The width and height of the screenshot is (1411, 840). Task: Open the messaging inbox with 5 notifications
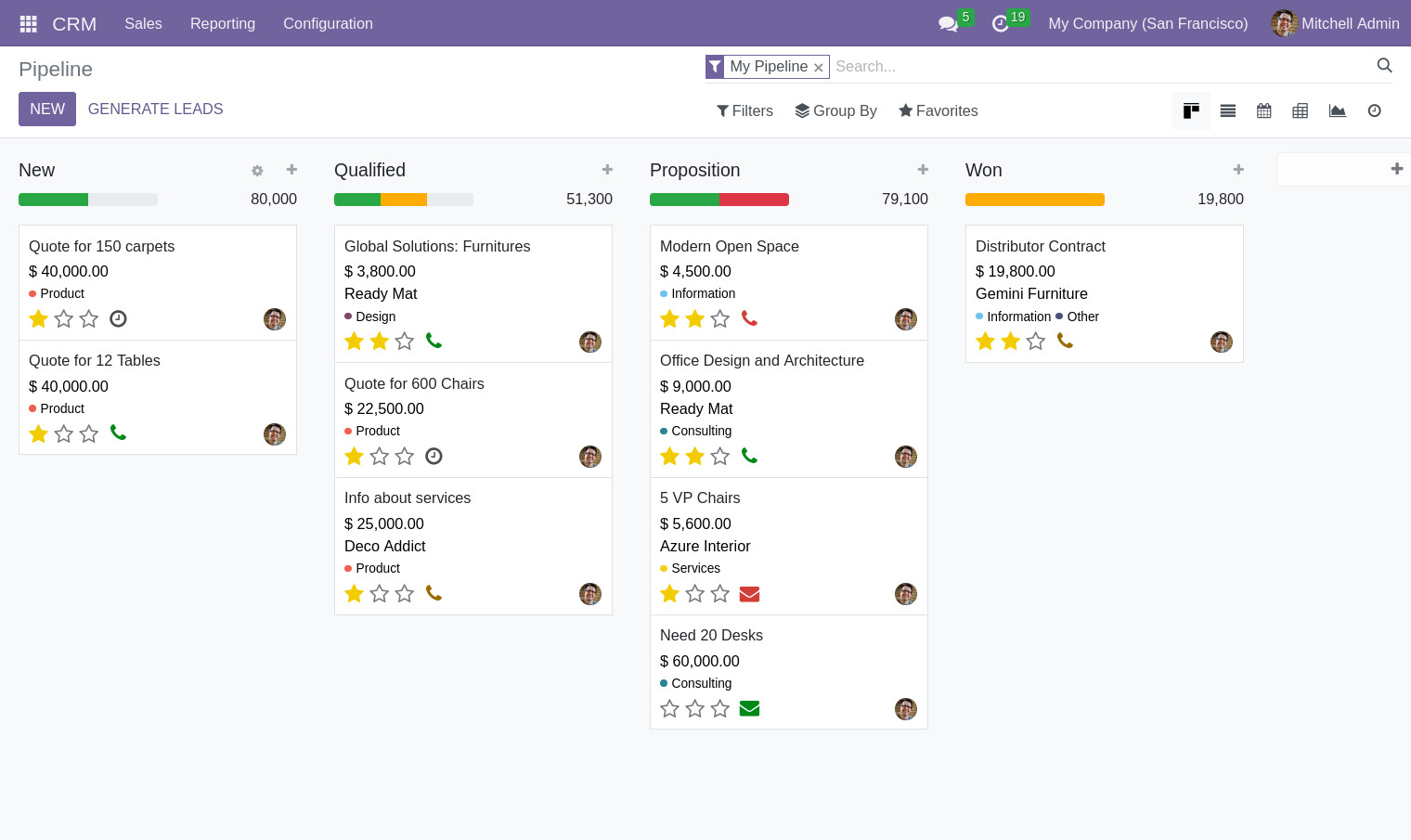[x=948, y=23]
